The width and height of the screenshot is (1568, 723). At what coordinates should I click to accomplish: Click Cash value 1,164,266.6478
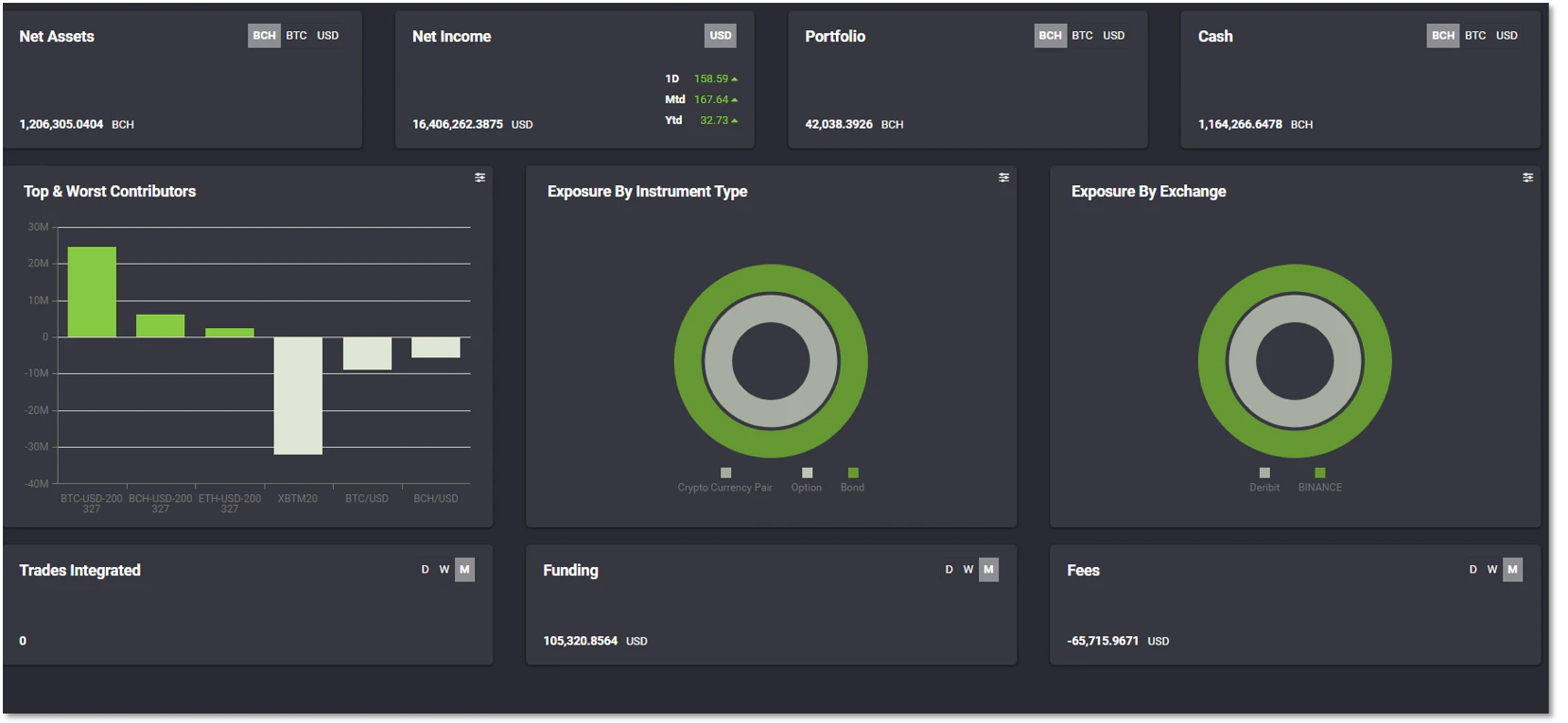[1240, 125]
